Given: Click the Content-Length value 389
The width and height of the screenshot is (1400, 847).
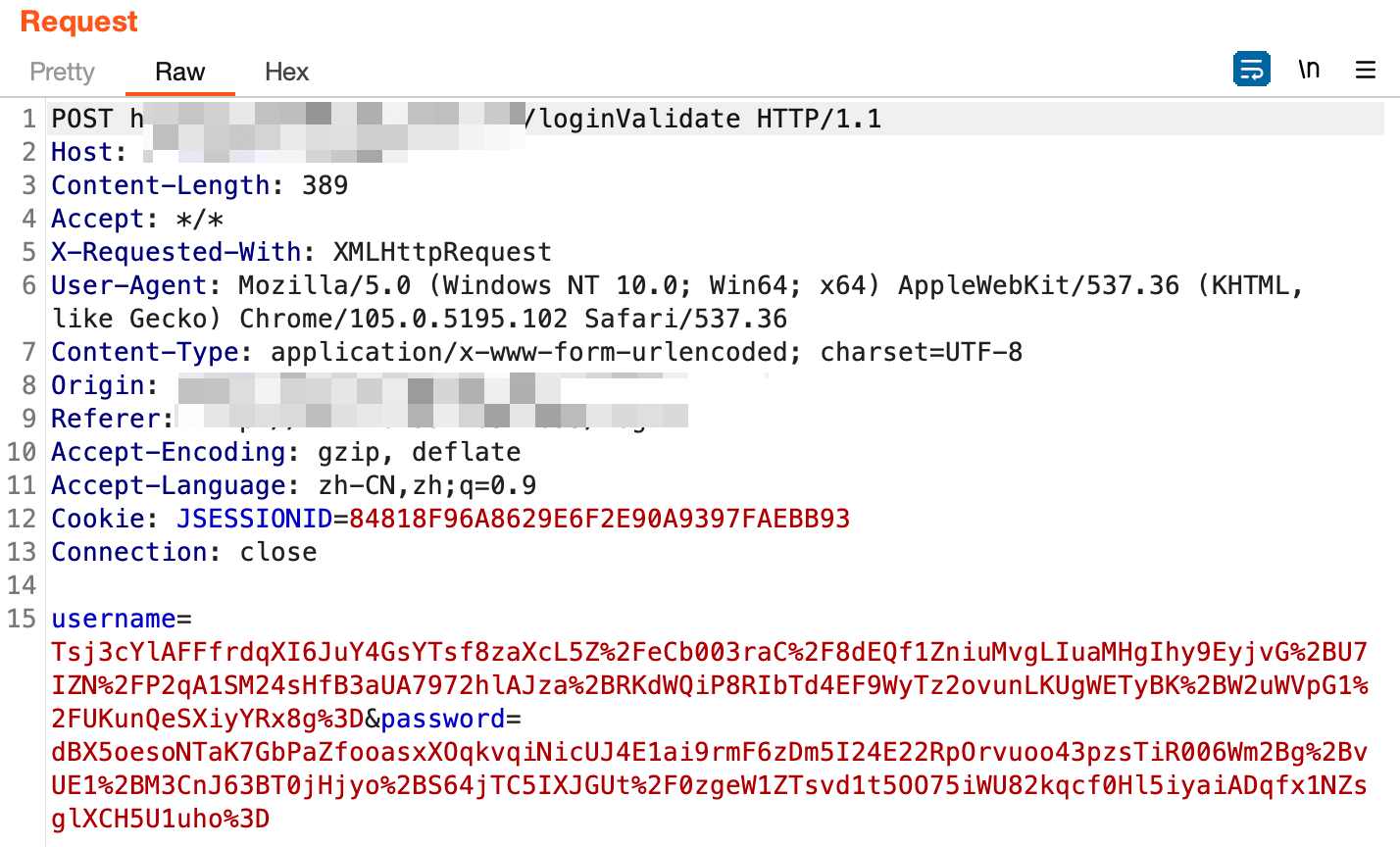Looking at the screenshot, I should (x=325, y=185).
